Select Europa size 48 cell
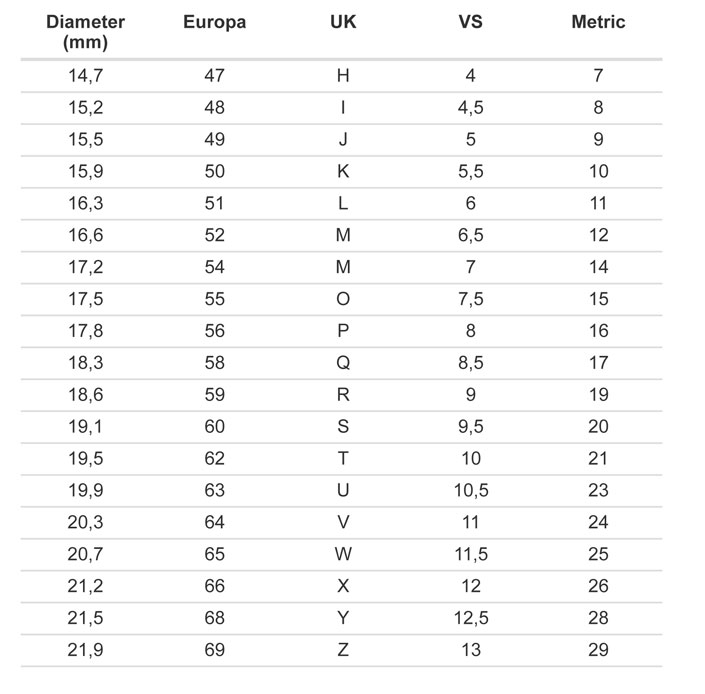This screenshot has height=694, width=705. coord(214,107)
